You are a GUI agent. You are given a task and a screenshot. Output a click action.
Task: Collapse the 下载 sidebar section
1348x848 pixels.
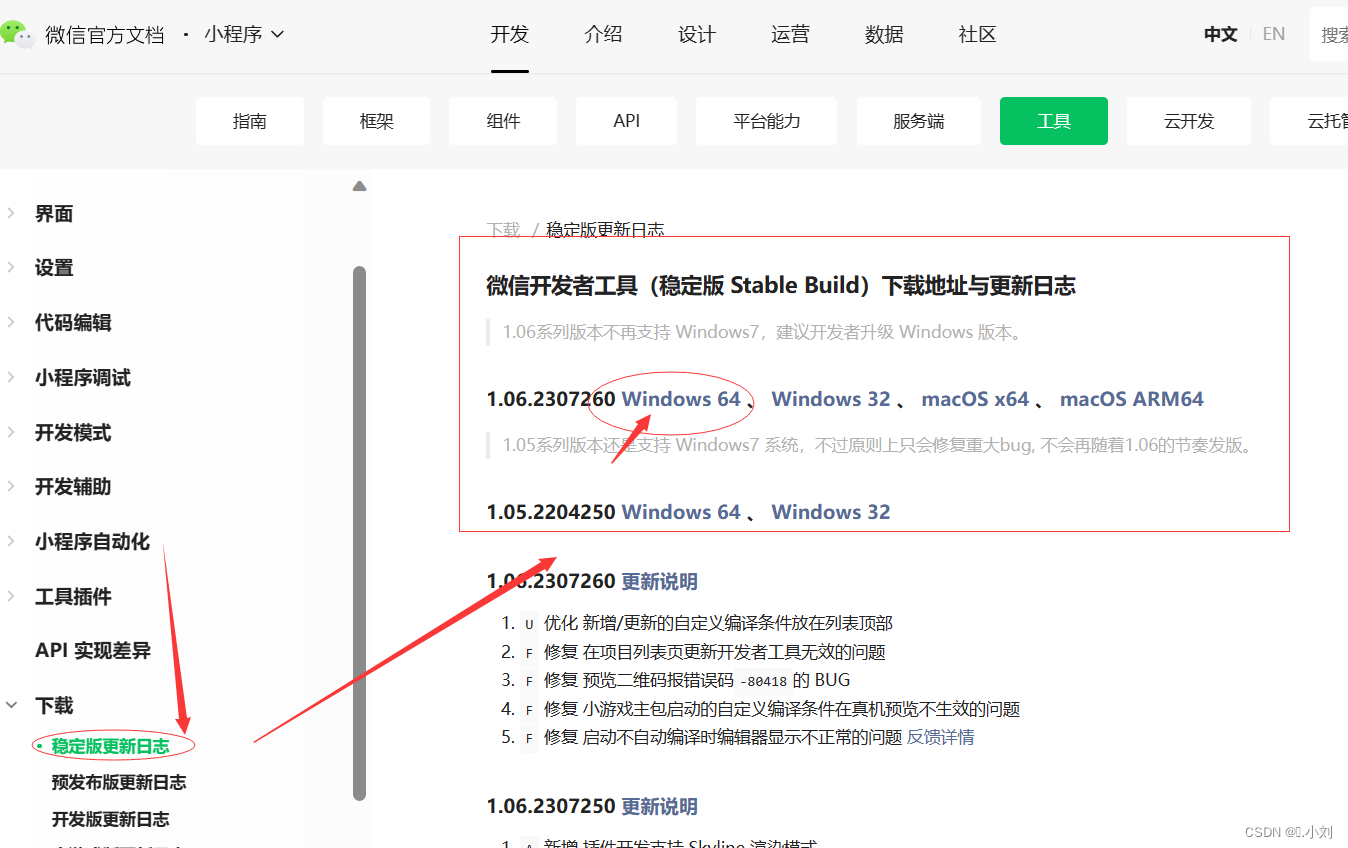[x=54, y=706]
